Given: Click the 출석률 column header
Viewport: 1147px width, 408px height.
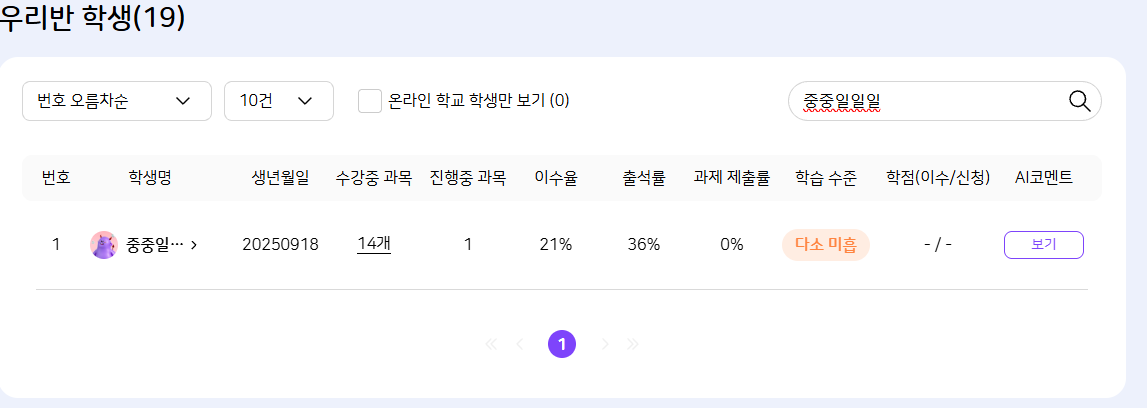Looking at the screenshot, I should click(643, 178).
